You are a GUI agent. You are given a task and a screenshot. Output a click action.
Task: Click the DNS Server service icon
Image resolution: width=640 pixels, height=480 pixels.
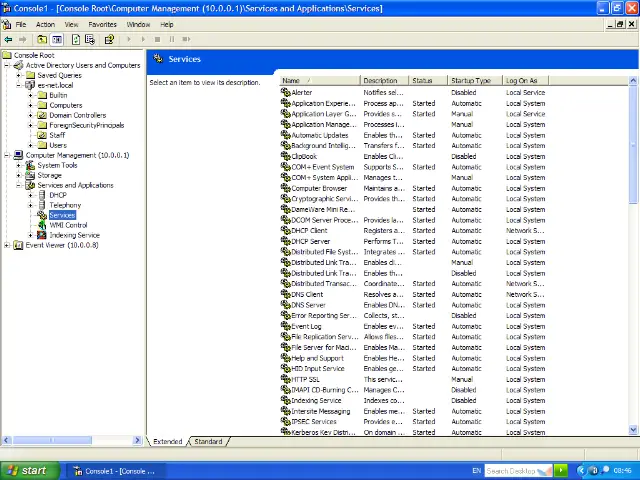(286, 305)
